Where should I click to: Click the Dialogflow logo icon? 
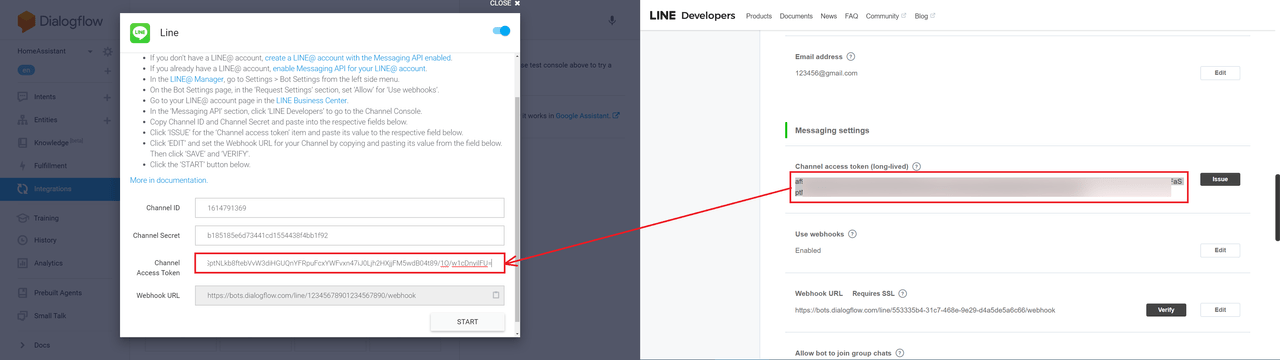(x=26, y=20)
